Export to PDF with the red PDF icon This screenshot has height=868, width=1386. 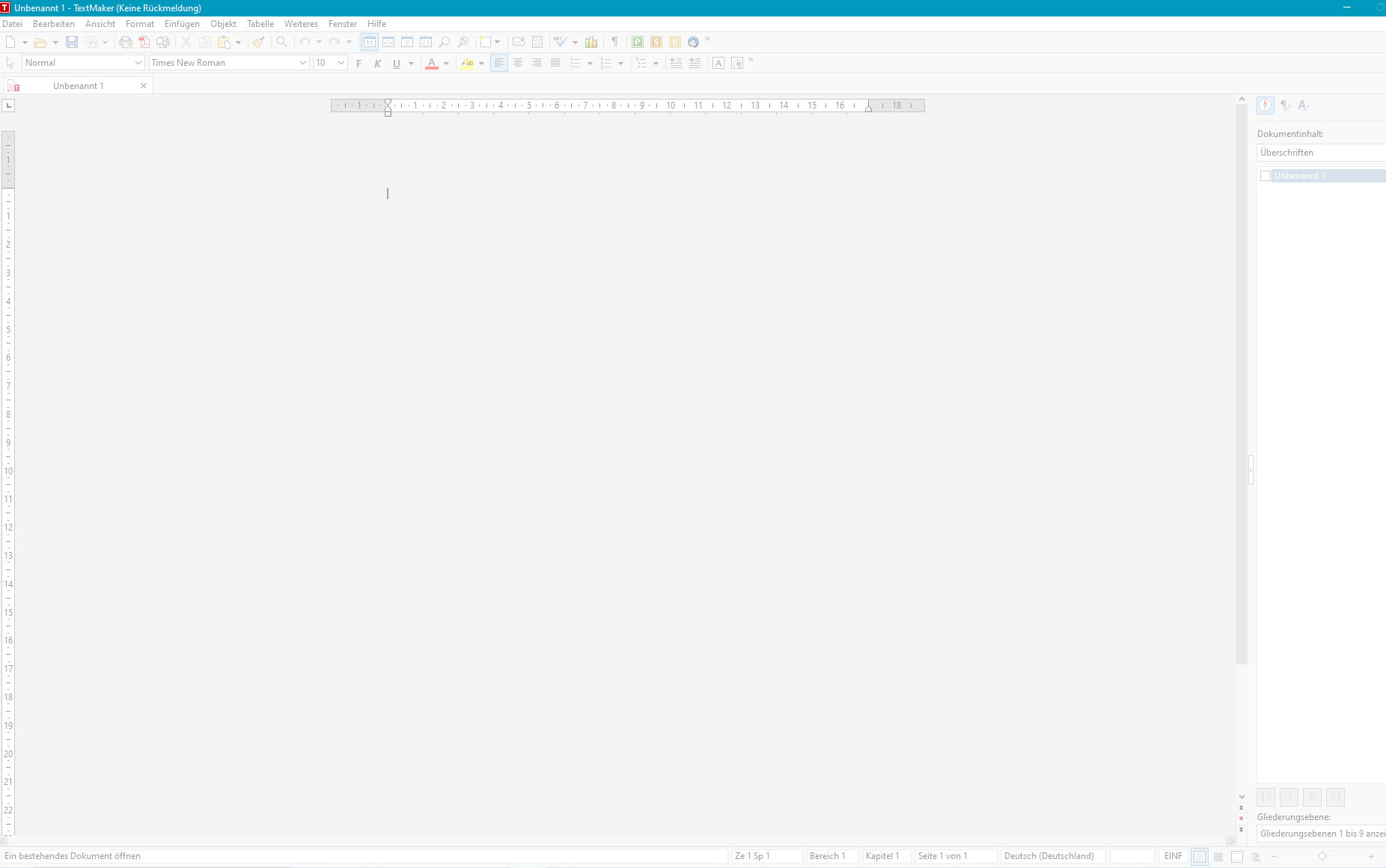click(144, 42)
